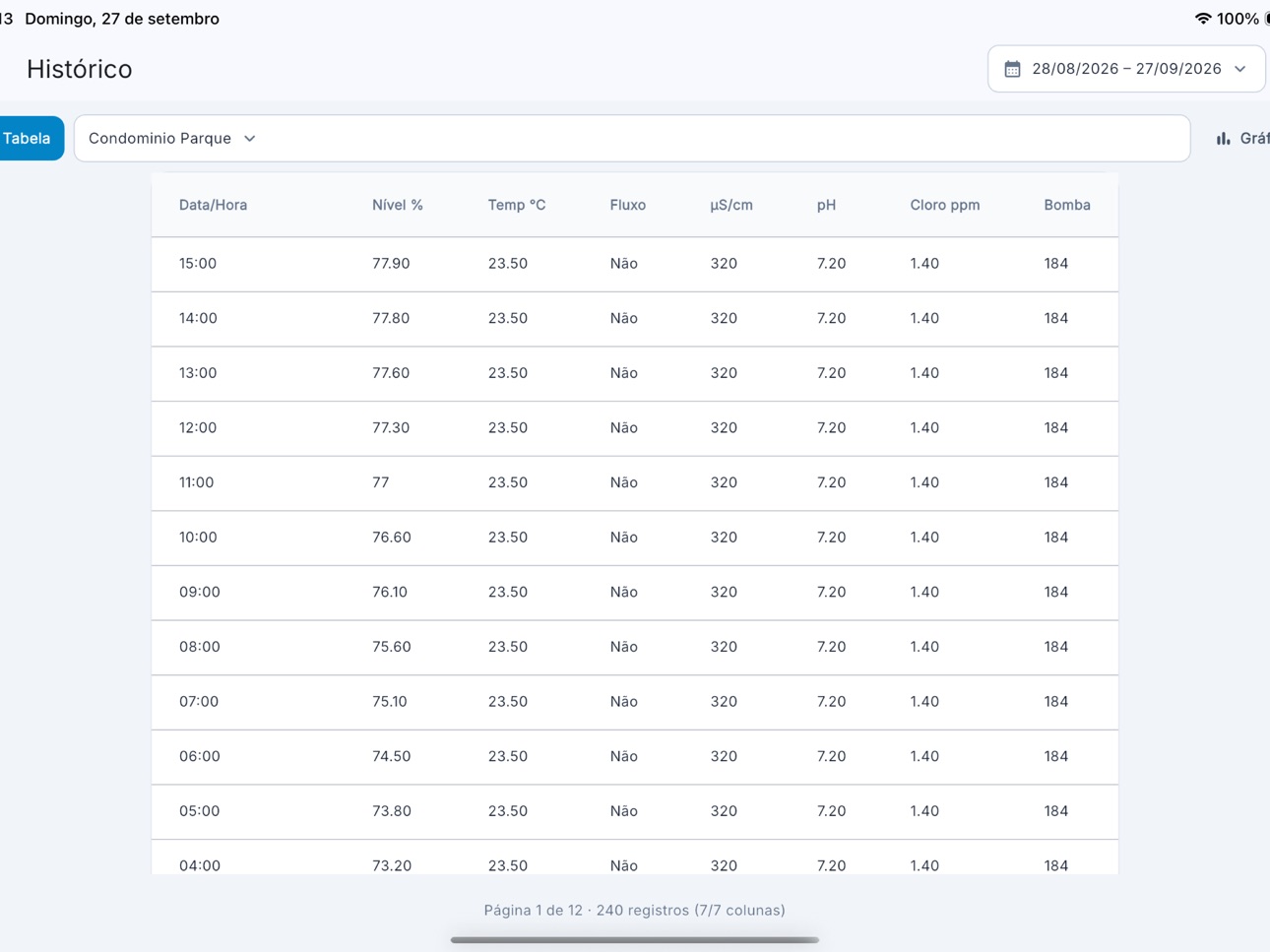Click the 28/08/2026 – 27/09/2026 date range
1270x952 pixels.
[1126, 69]
